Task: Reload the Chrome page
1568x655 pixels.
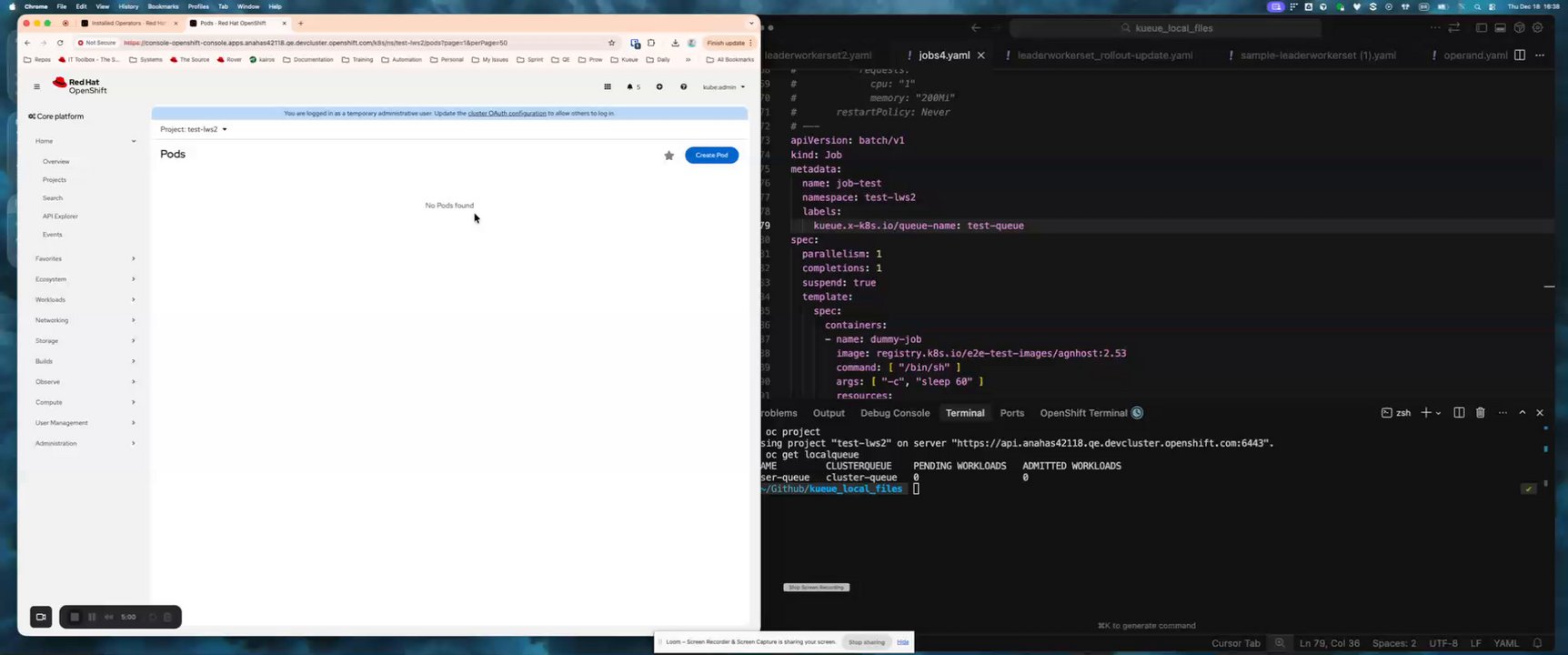Action: 60,43
